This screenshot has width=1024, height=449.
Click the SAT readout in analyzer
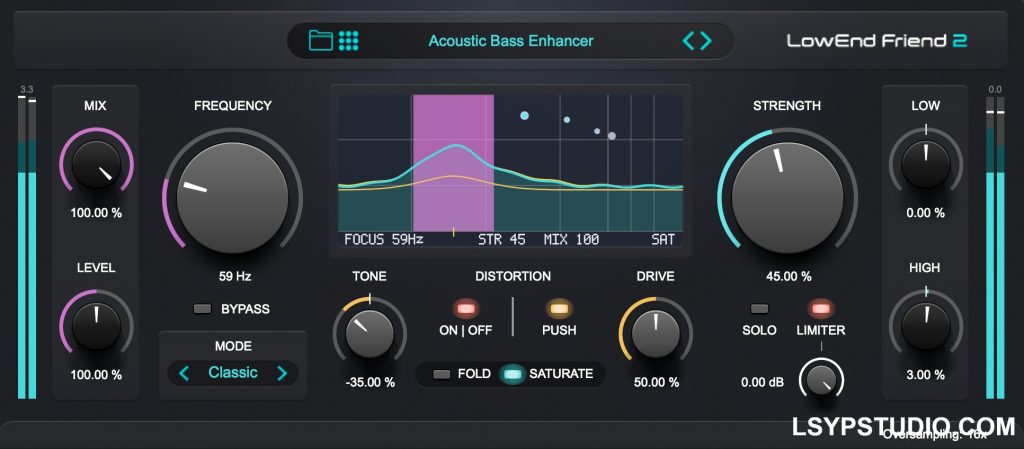(663, 240)
